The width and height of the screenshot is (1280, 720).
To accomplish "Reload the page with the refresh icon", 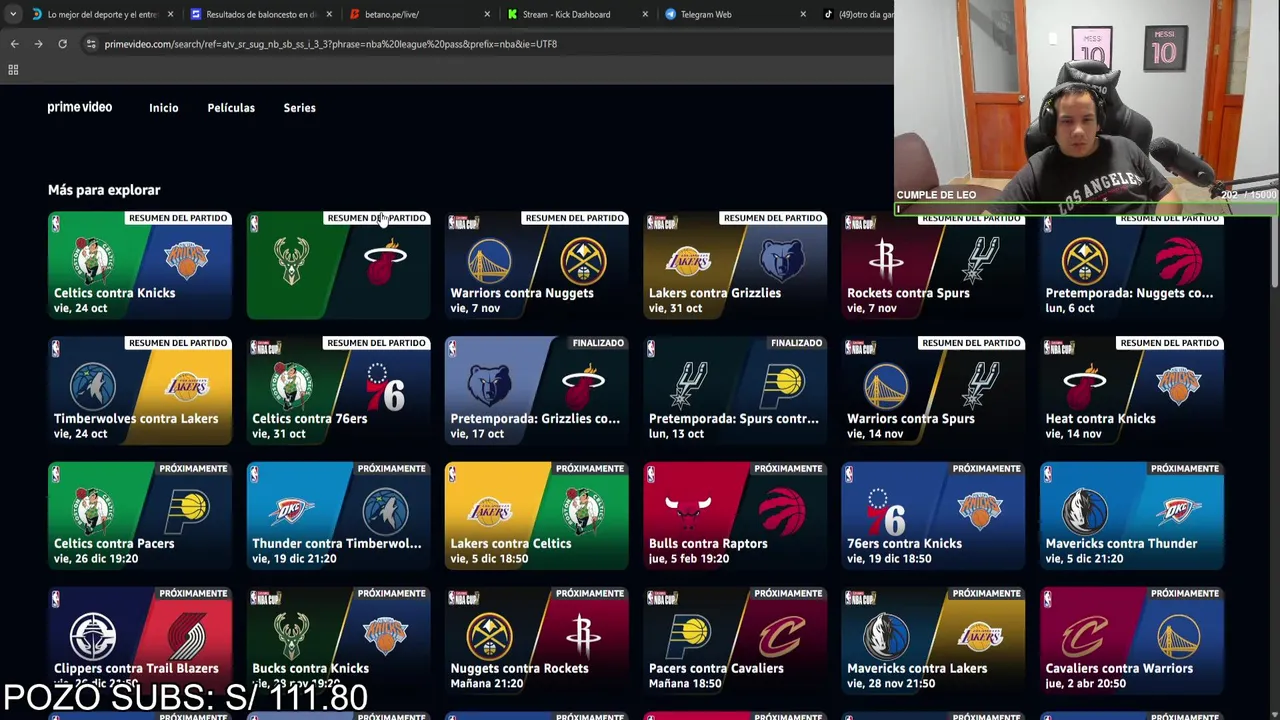I will point(62,44).
